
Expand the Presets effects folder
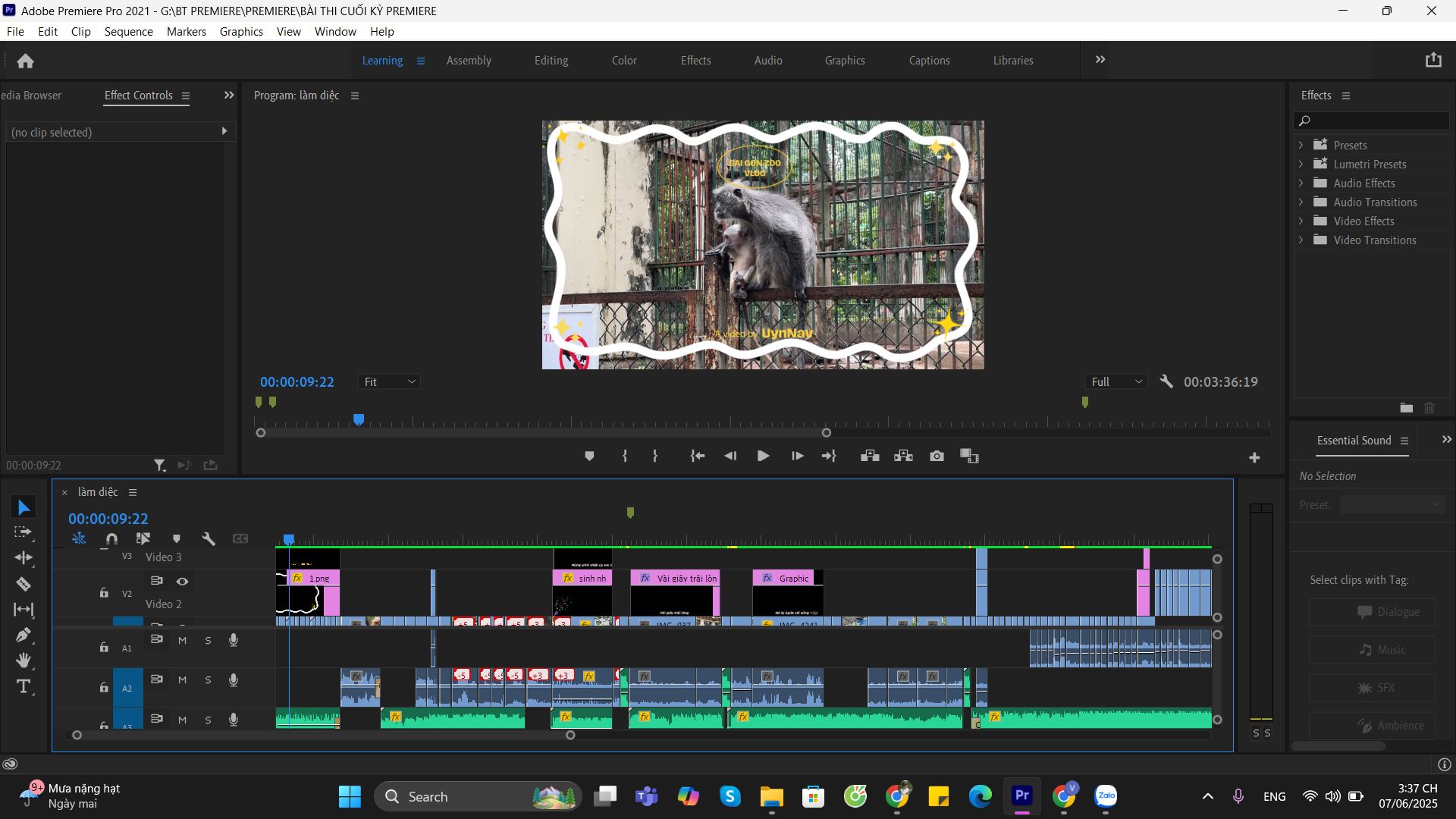[x=1301, y=145]
